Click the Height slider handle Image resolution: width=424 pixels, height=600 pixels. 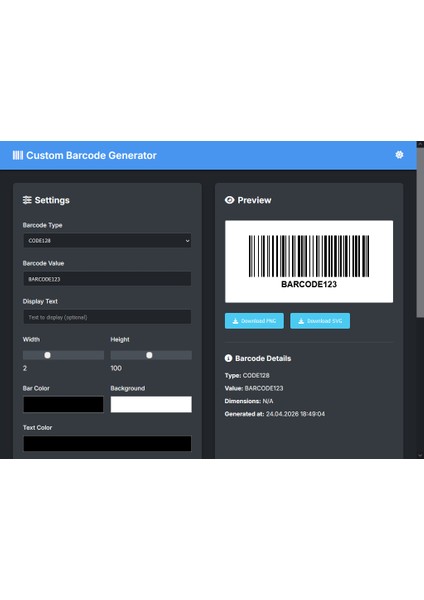(149, 355)
